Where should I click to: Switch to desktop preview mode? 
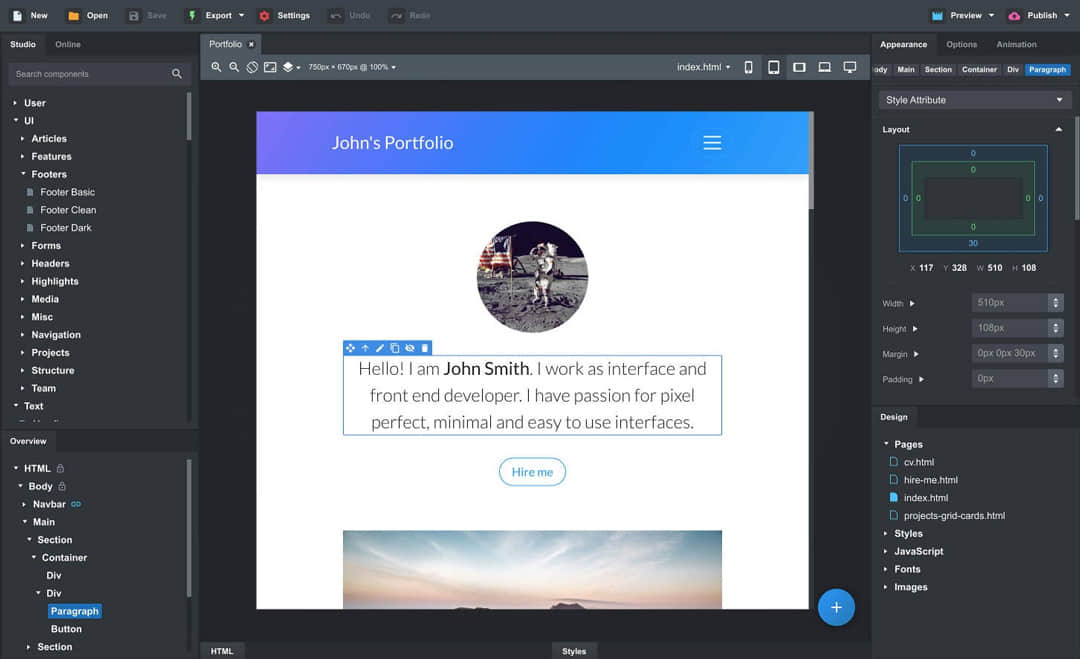[851, 67]
